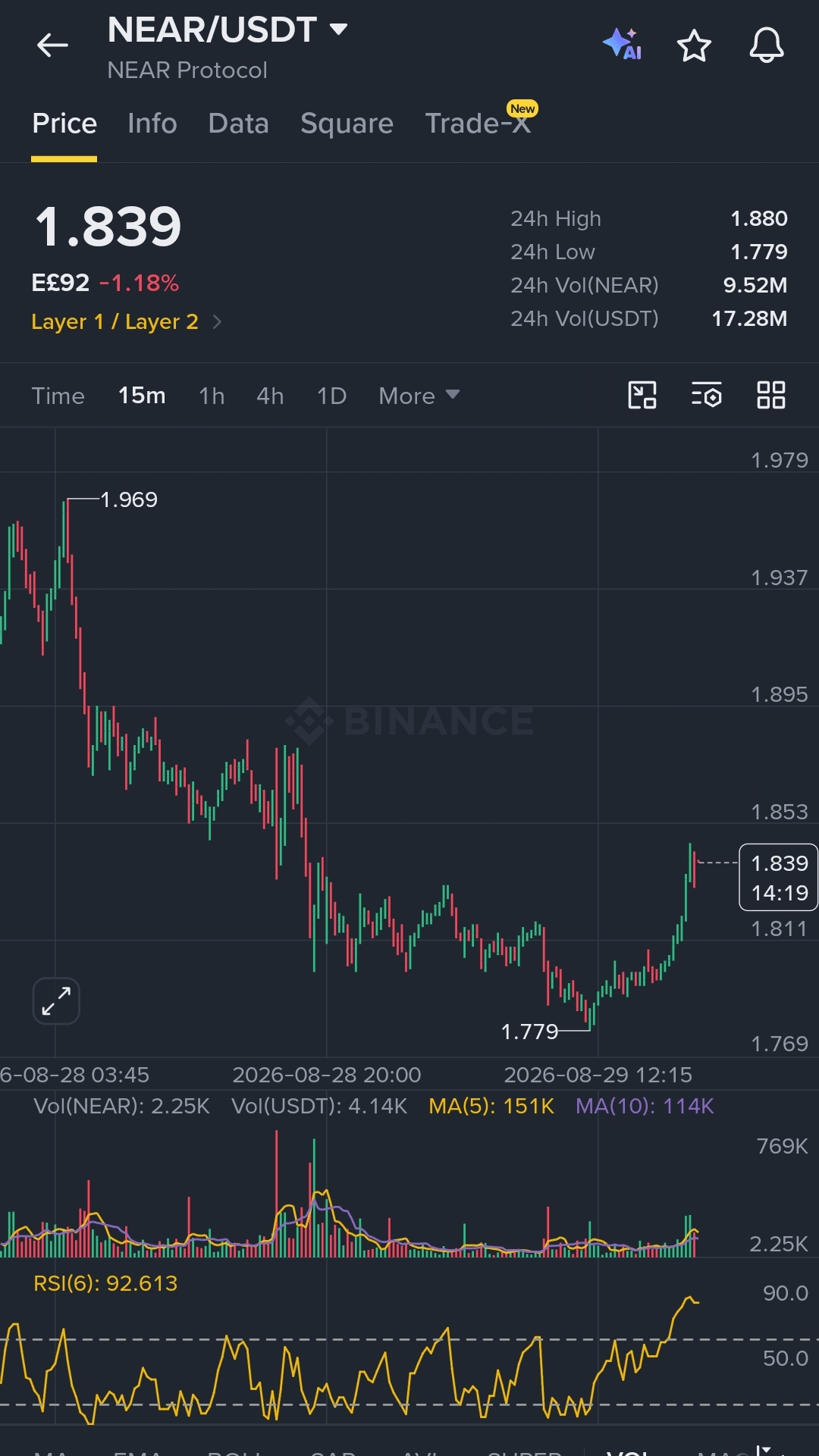This screenshot has width=819, height=1456.
Task: Tap the Vol(NEAR): 2.25K label
Action: coord(121,1107)
